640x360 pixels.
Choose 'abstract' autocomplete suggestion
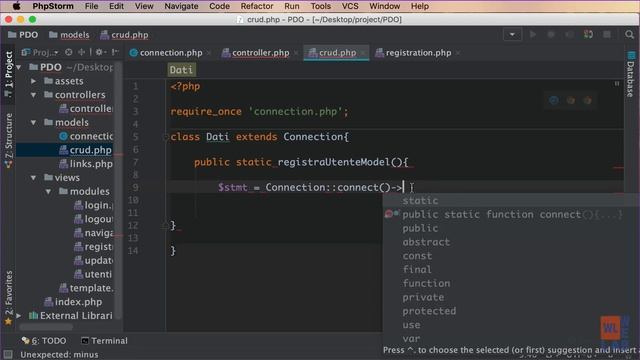tap(426, 242)
